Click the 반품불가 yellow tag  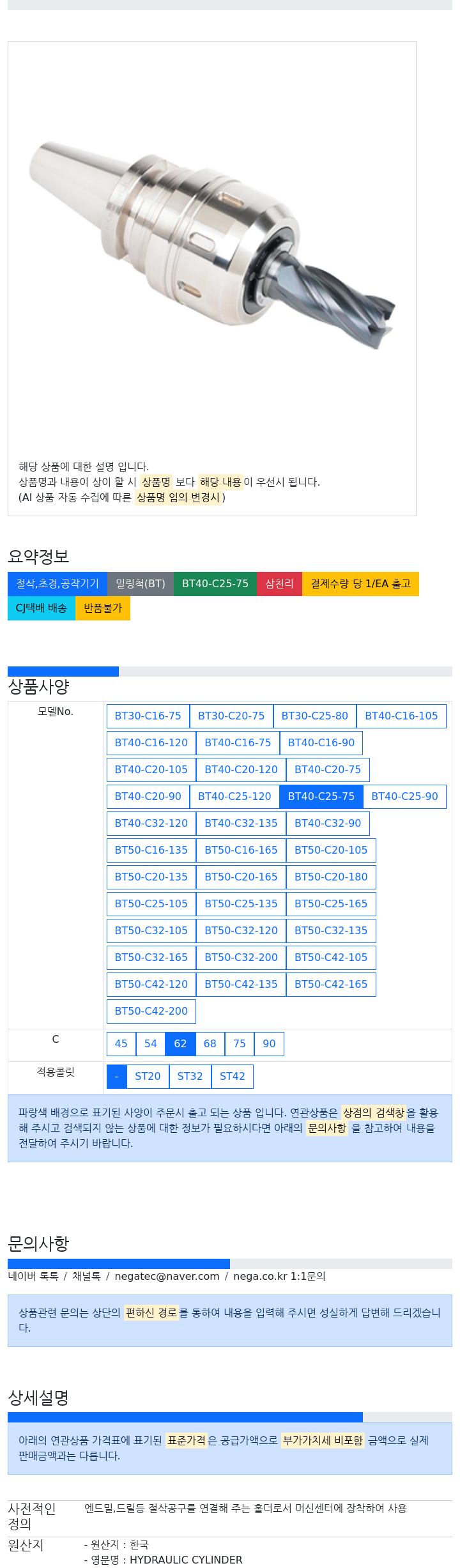pos(103,608)
